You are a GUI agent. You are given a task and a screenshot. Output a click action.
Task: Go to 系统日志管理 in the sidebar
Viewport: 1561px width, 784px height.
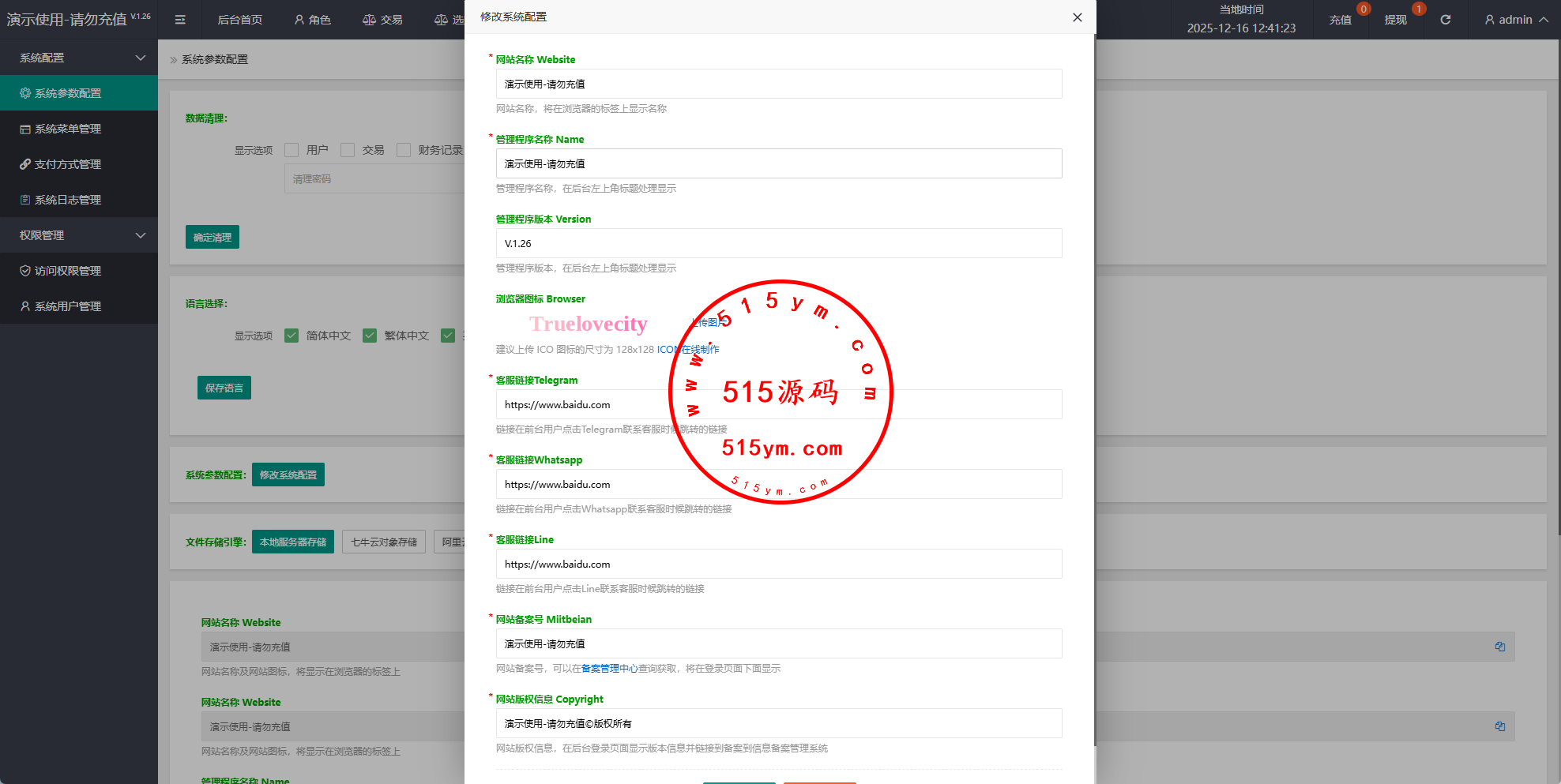tap(79, 200)
